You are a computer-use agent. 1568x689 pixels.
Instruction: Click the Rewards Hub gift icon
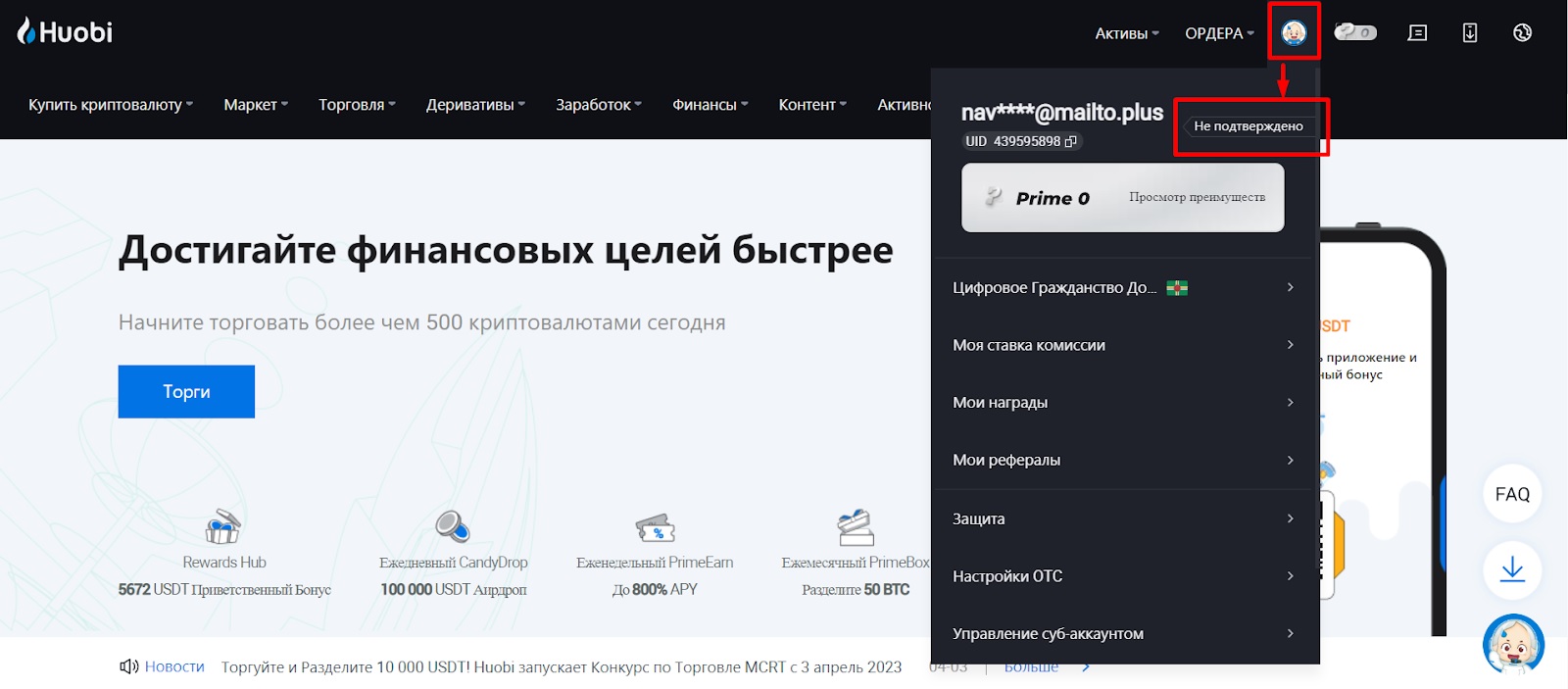pos(223,526)
